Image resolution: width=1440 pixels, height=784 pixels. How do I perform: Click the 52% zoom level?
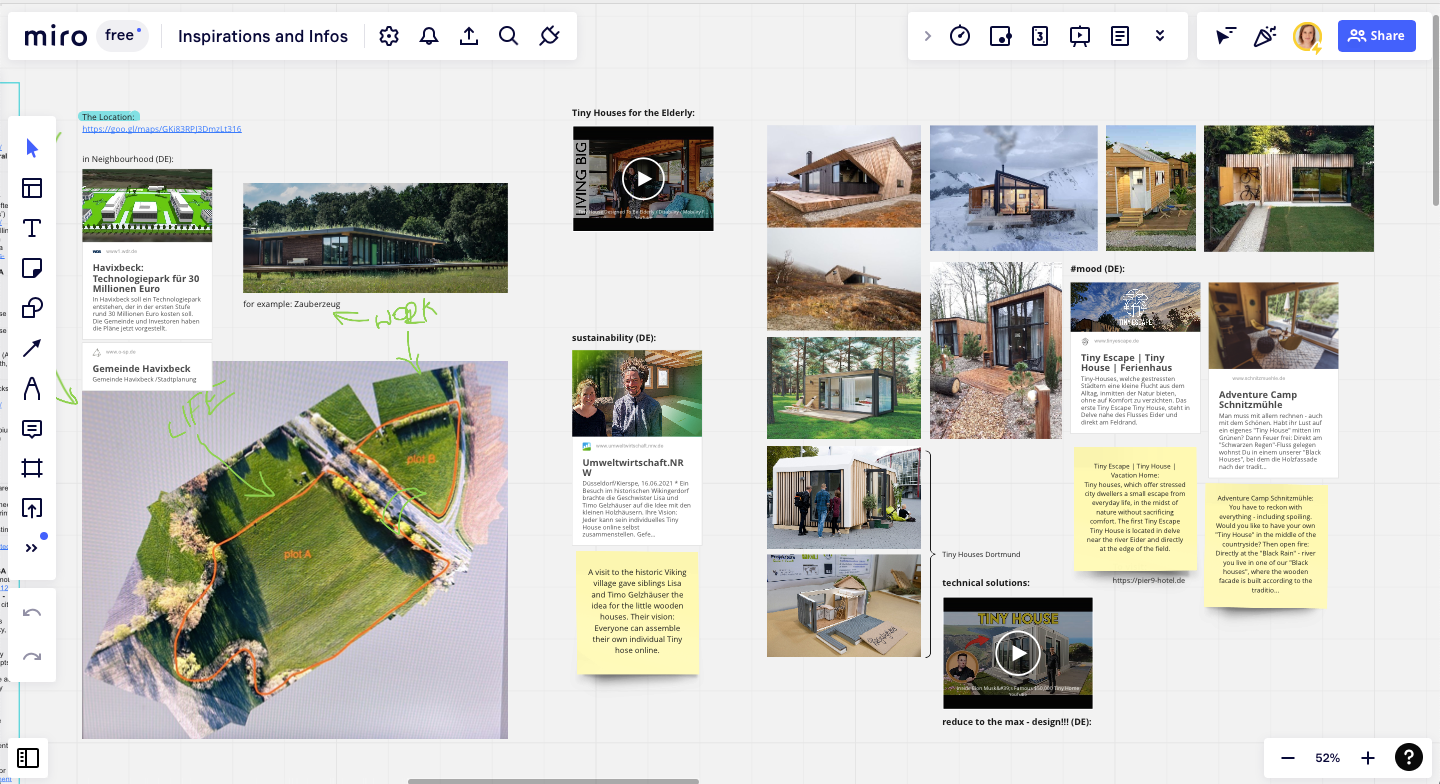(1328, 758)
